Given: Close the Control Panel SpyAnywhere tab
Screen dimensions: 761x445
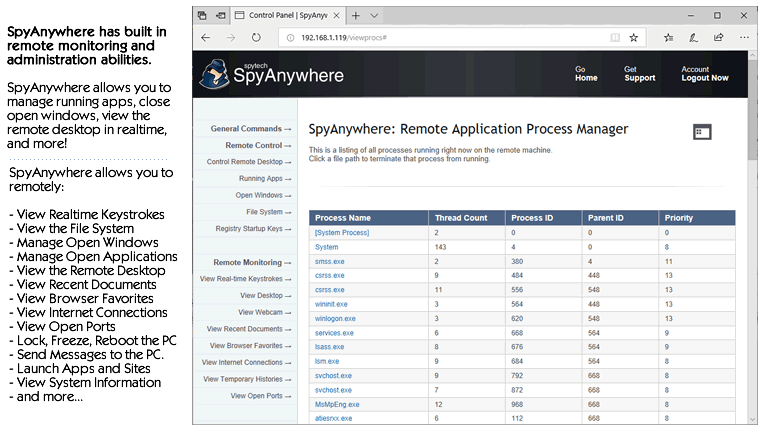Looking at the screenshot, I should (336, 16).
